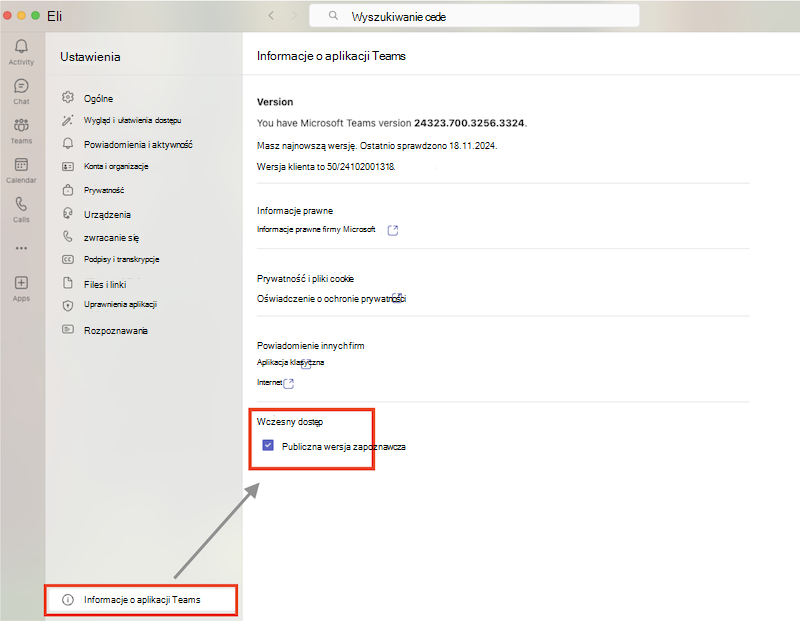
Task: Open Oświadczenie o ochronie prywatności link
Action: tap(331, 298)
